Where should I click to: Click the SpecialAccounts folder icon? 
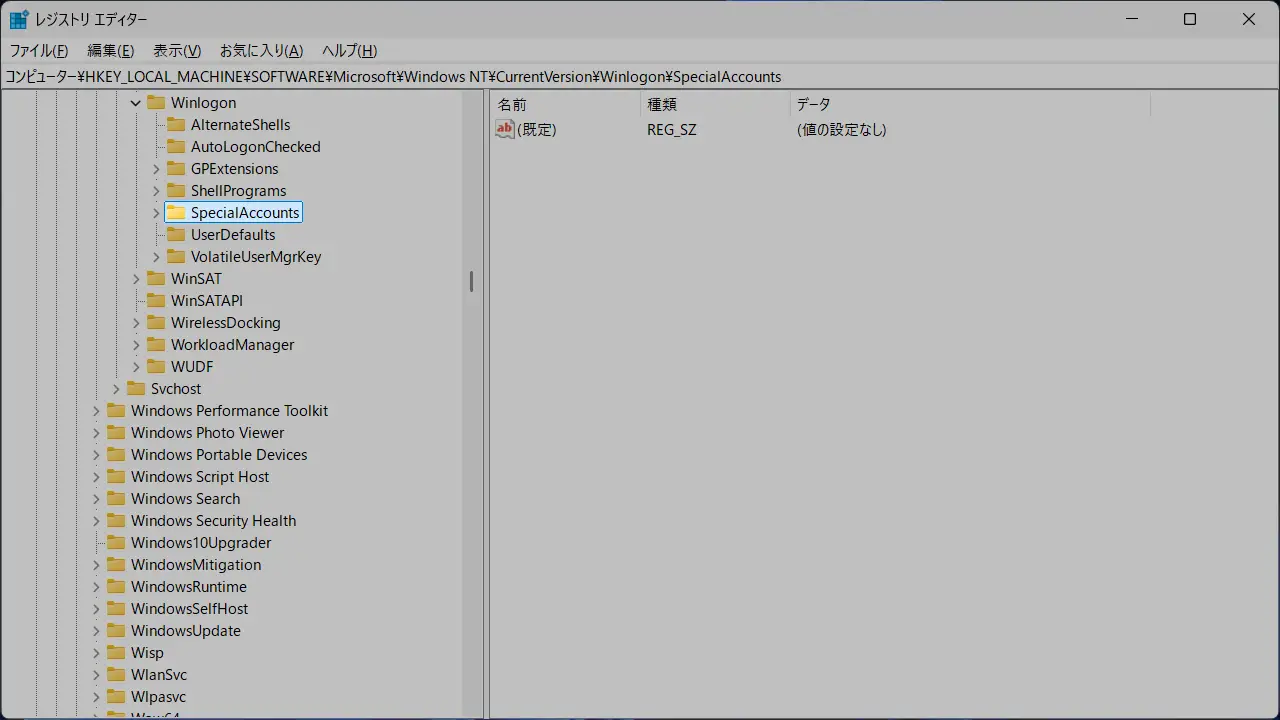click(176, 213)
